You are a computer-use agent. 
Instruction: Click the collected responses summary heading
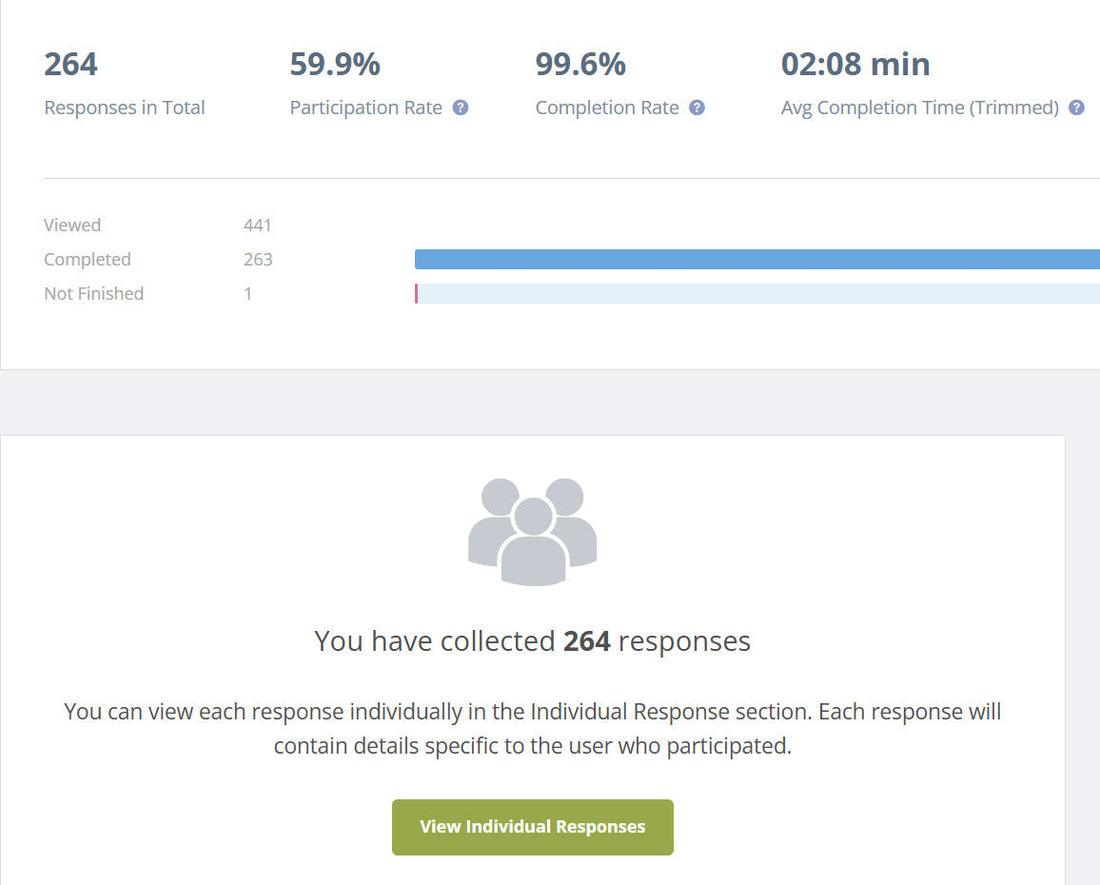click(x=532, y=641)
